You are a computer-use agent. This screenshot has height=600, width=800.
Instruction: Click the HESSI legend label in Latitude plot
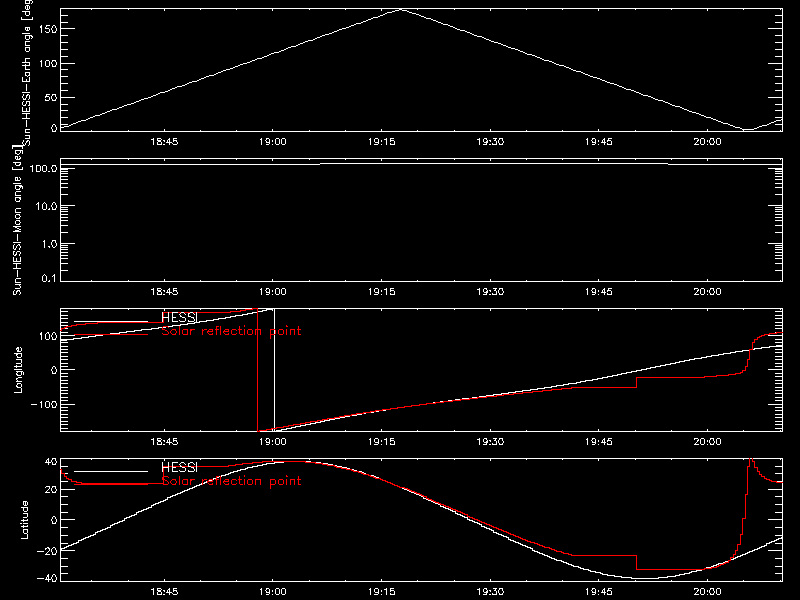[x=179, y=467]
